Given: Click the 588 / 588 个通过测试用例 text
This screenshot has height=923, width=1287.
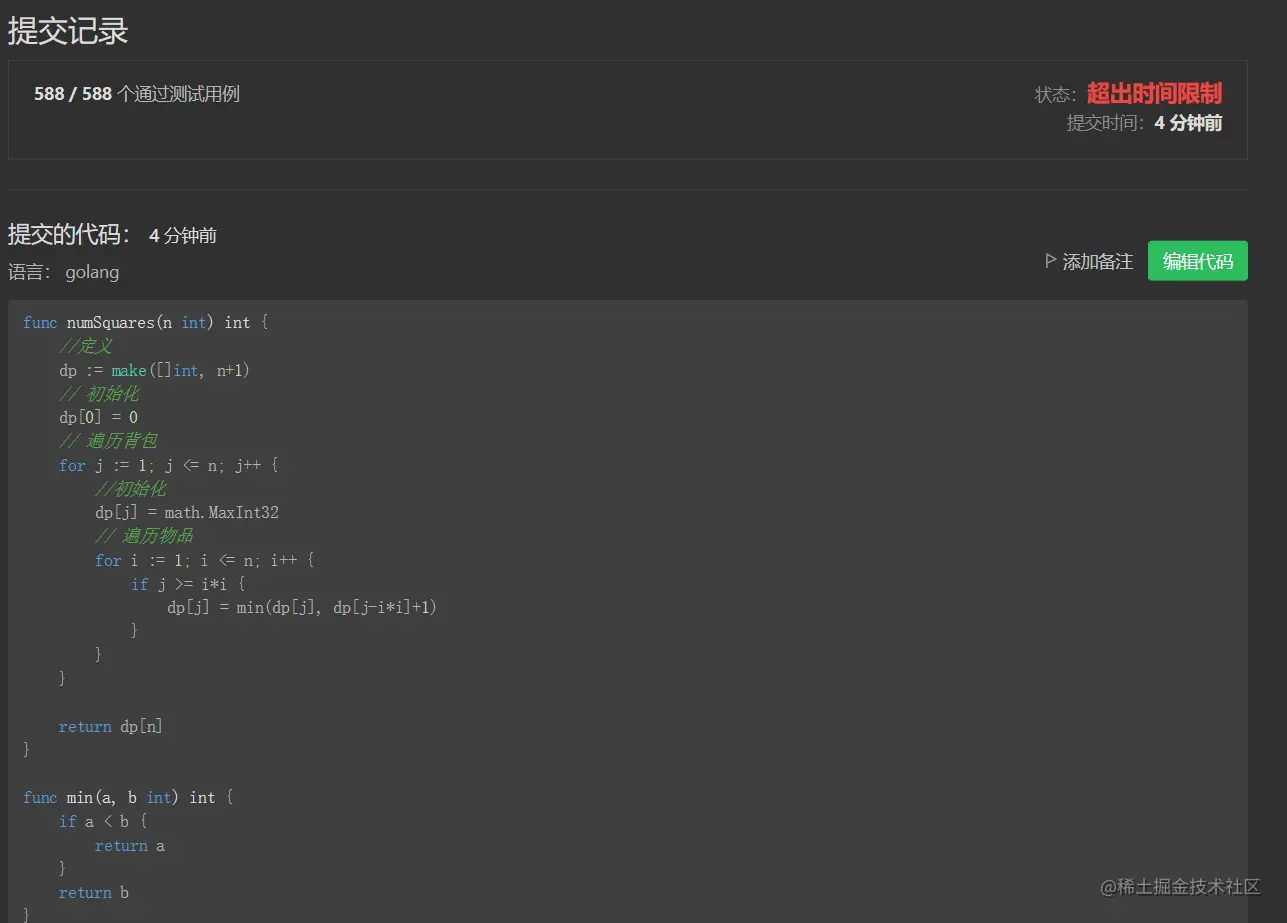Looking at the screenshot, I should pyautogui.click(x=137, y=94).
